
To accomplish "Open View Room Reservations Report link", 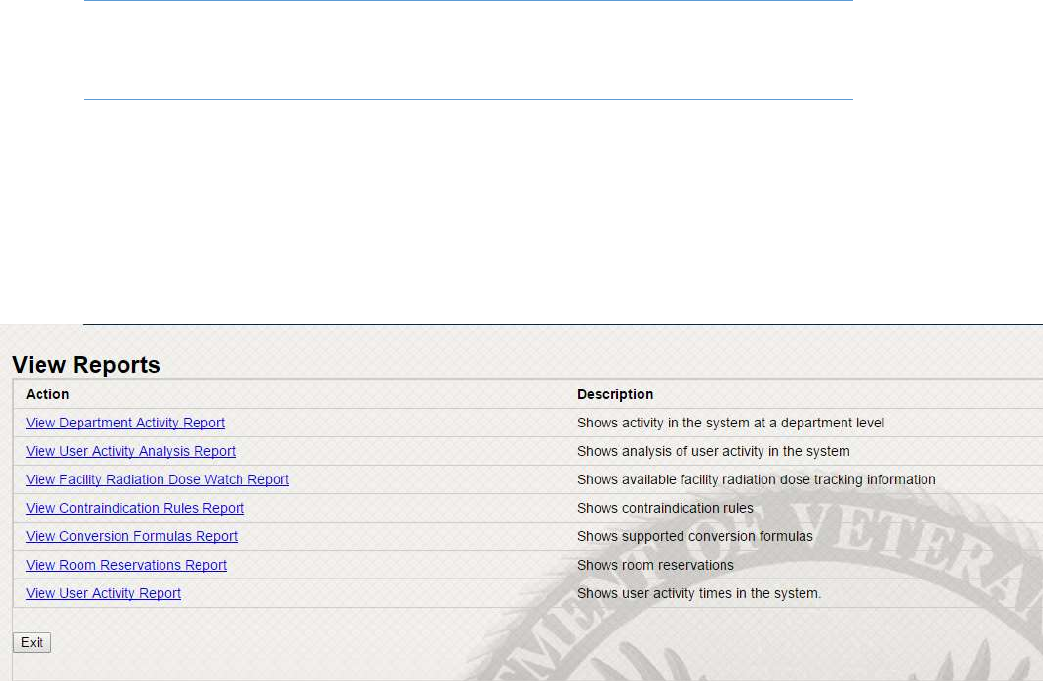I will click(126, 565).
